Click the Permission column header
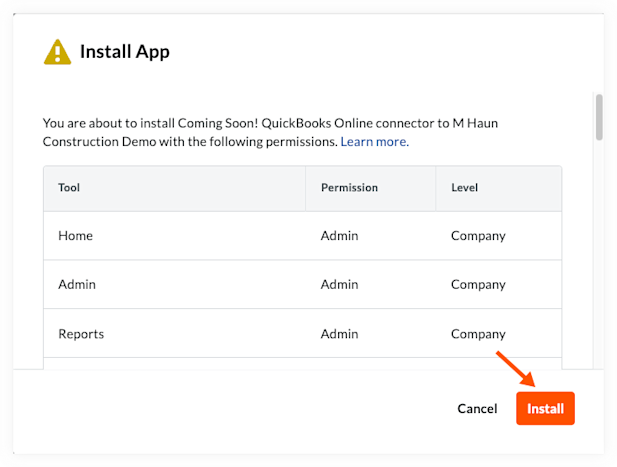The height and width of the screenshot is (467, 617). click(370, 188)
